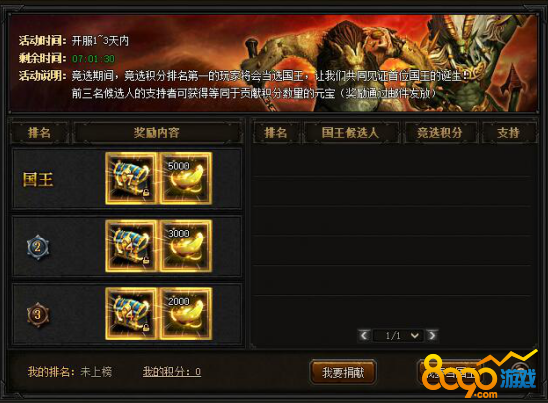Click the 我的排名 未上榜 status text
The image size is (548, 403).
tap(70, 372)
